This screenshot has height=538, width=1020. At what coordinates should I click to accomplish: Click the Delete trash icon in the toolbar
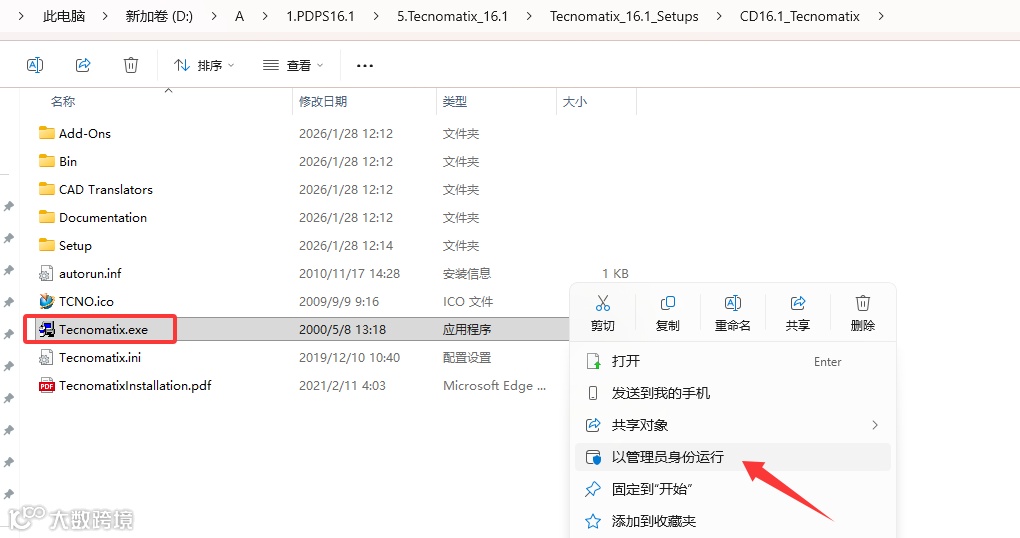coord(131,65)
